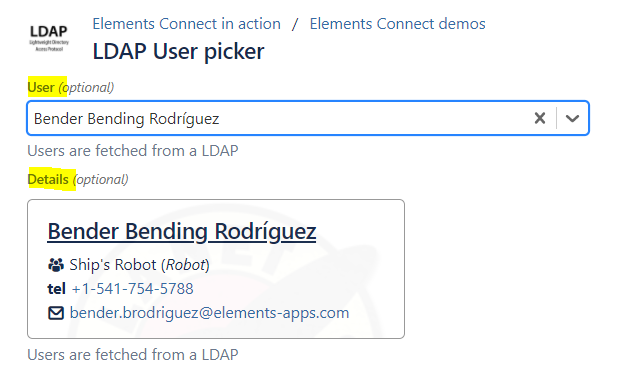621x371 pixels.
Task: Open Elements Connect in action breadcrumb
Action: coord(187,24)
